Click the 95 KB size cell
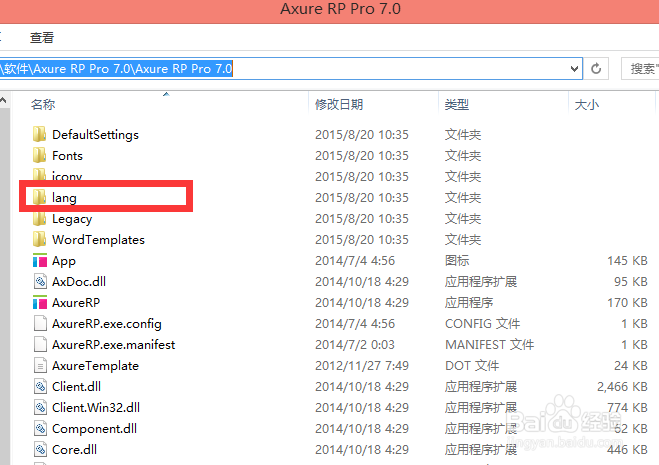Image resolution: width=659 pixels, height=465 pixels. click(x=630, y=282)
